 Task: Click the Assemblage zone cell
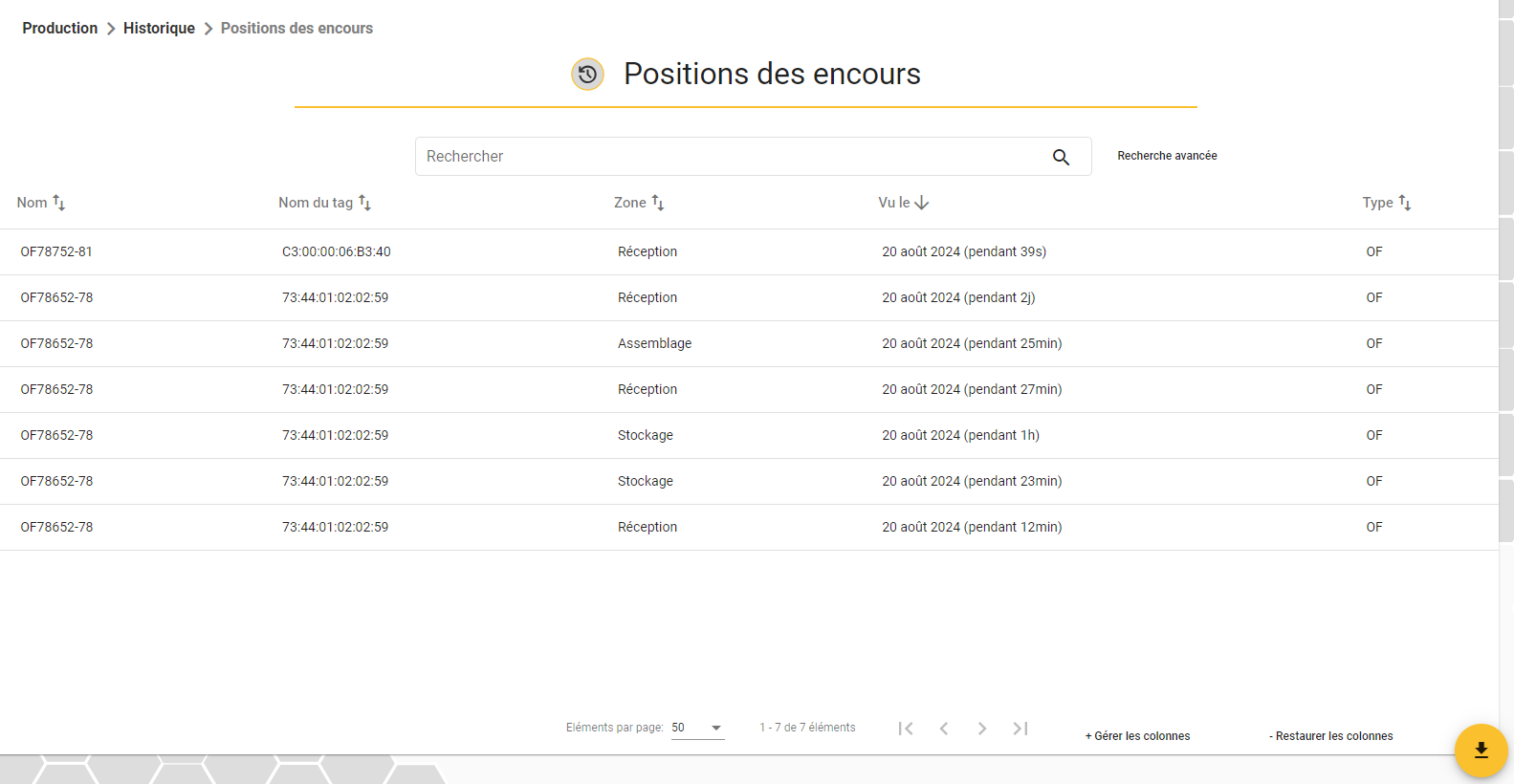tap(654, 344)
